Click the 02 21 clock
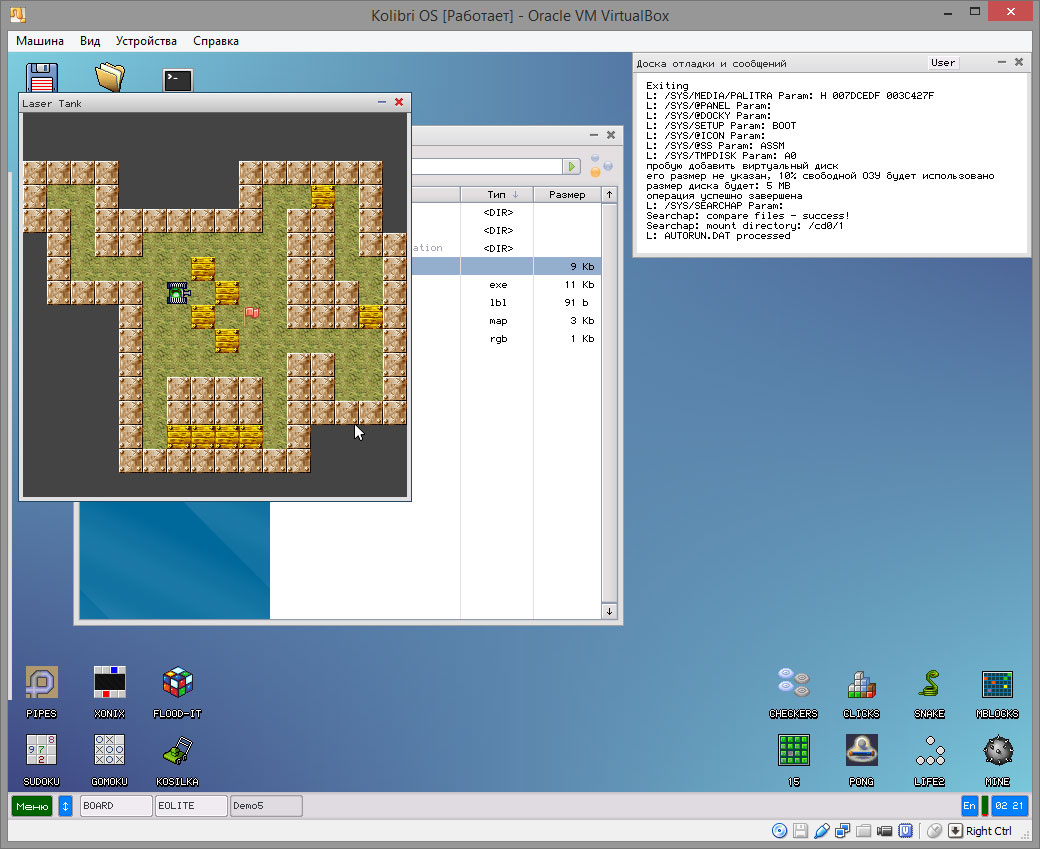 pyautogui.click(x=1009, y=806)
